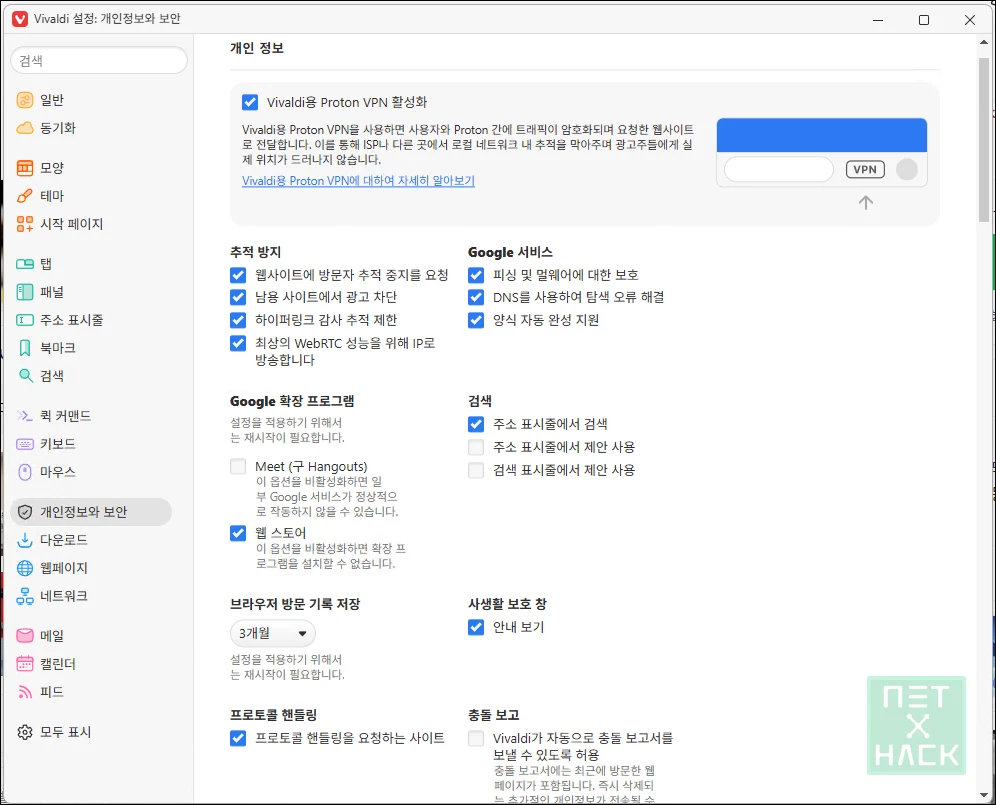Click the 검색 settings search field
The image size is (996, 805).
click(99, 60)
